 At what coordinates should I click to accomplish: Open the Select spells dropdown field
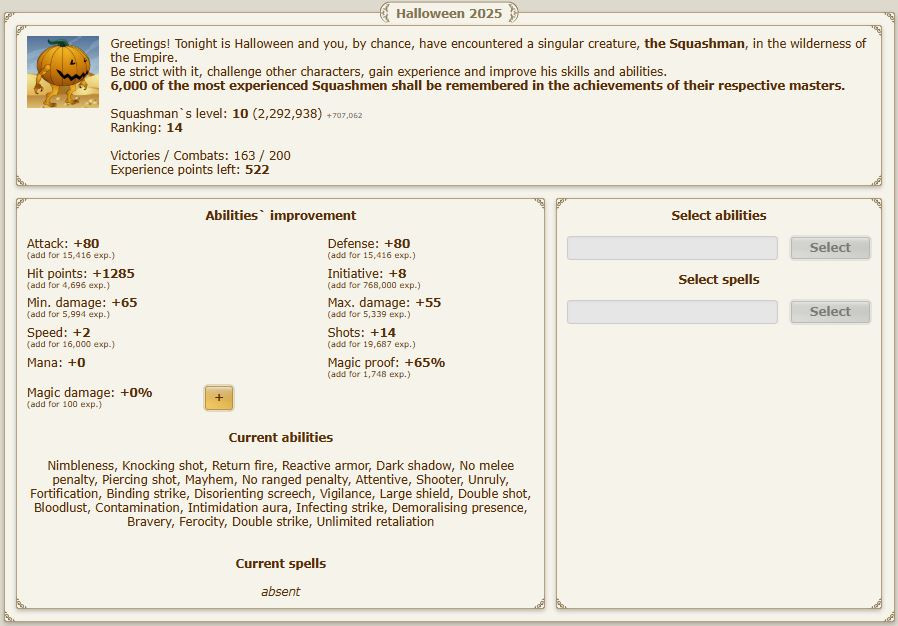(671, 312)
